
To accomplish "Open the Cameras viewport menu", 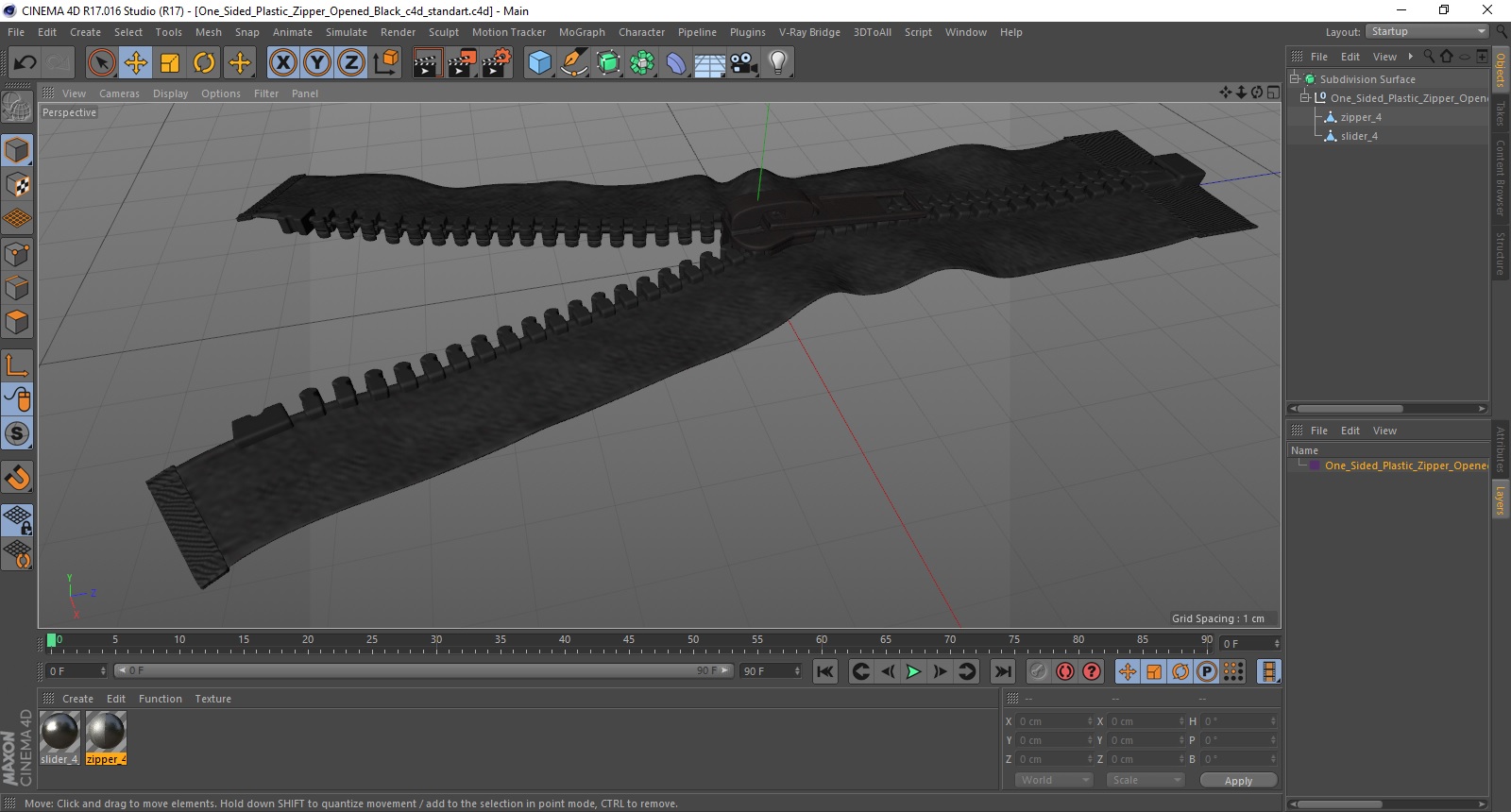I will coord(119,93).
